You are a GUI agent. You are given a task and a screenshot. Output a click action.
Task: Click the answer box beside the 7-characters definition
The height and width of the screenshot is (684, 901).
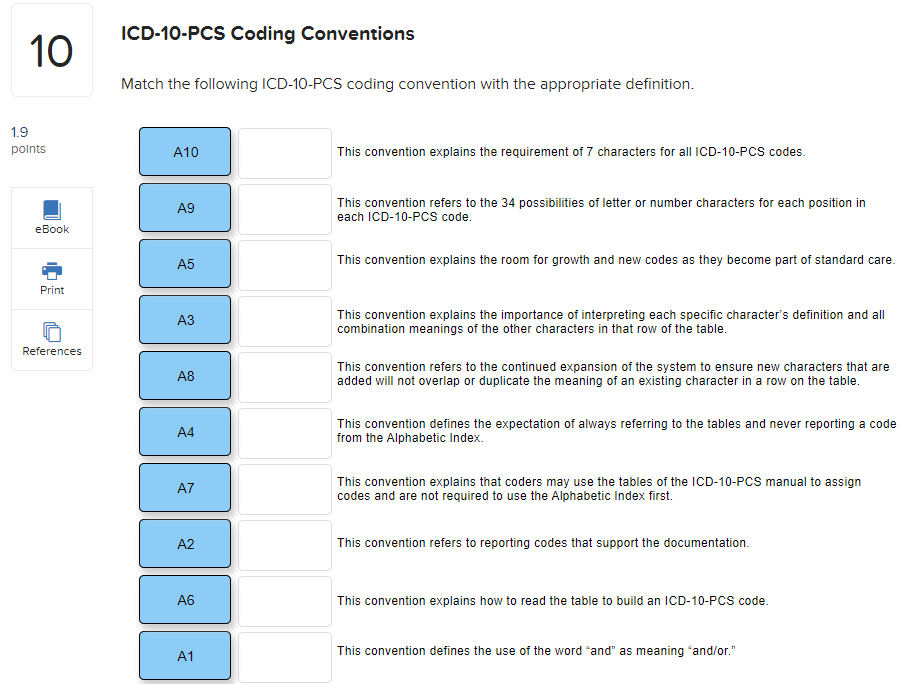(284, 152)
